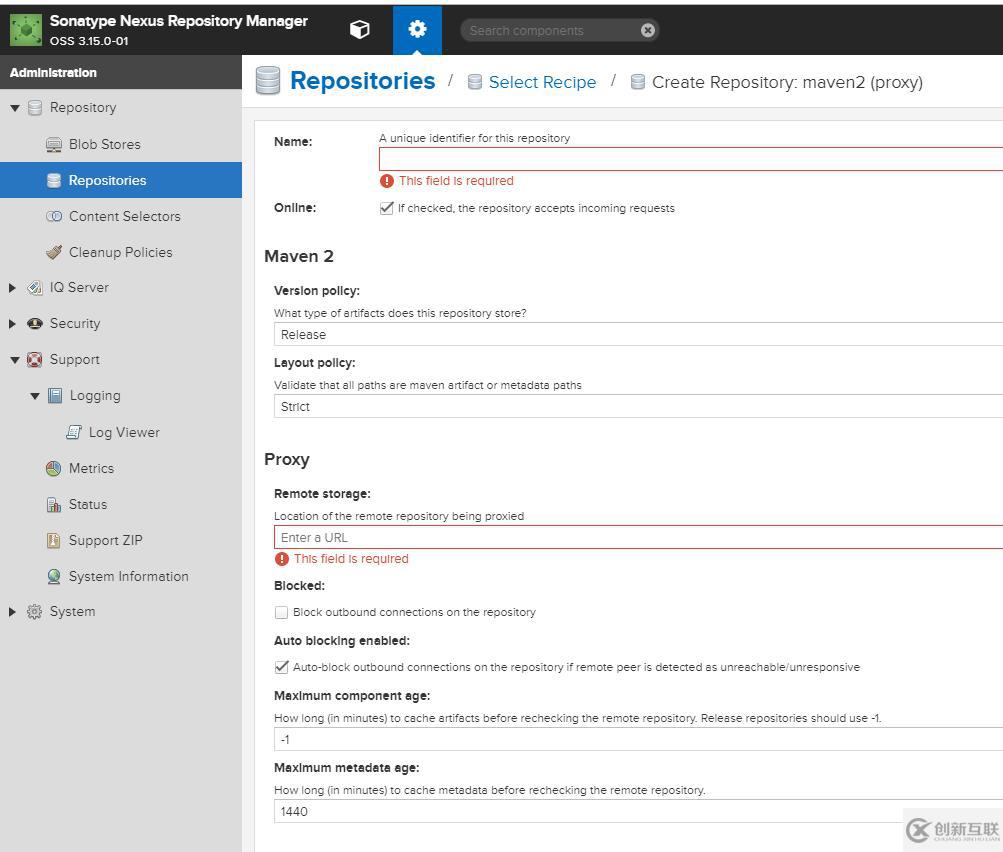Screen dimensions: 1003x852
Task: Clear the search components box with X icon
Action: (x=647, y=30)
